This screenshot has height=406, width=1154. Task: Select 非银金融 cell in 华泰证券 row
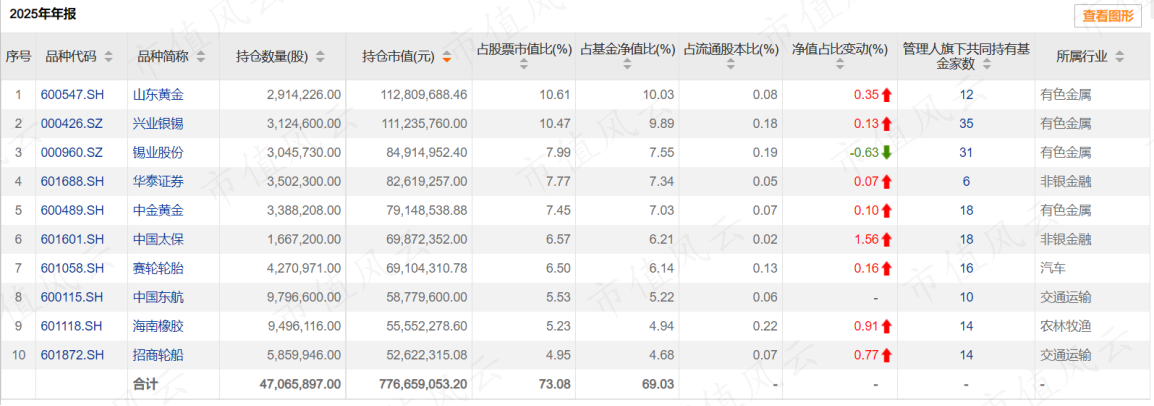click(1066, 182)
